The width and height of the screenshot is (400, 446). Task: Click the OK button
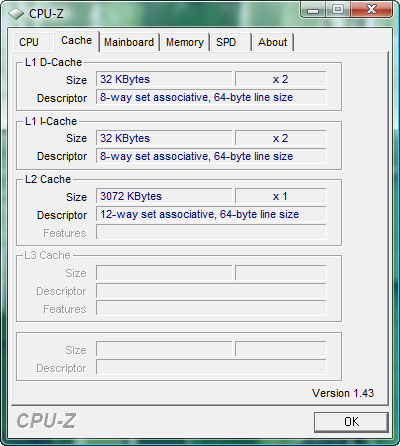(351, 422)
